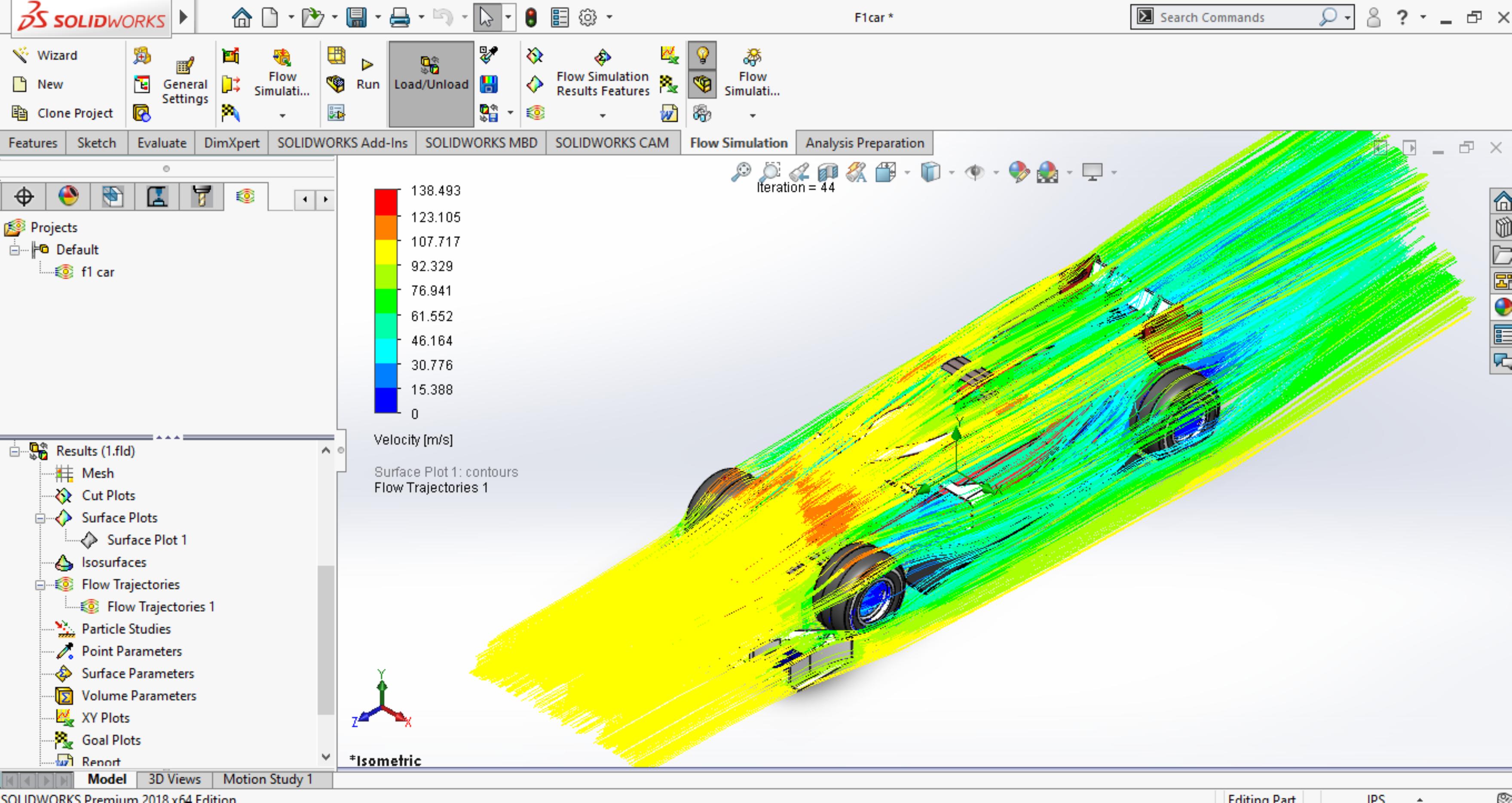
Task: Click the results tree scroll down arrow
Action: coord(326,757)
